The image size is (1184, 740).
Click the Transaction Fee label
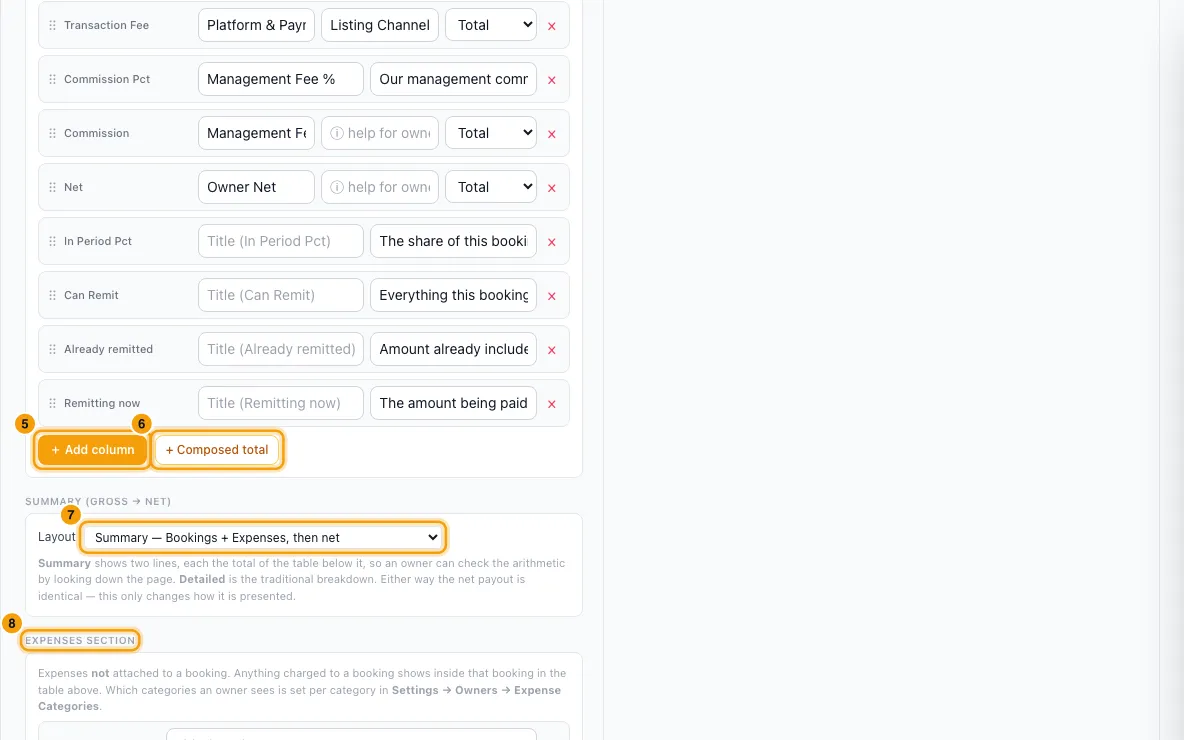point(106,25)
